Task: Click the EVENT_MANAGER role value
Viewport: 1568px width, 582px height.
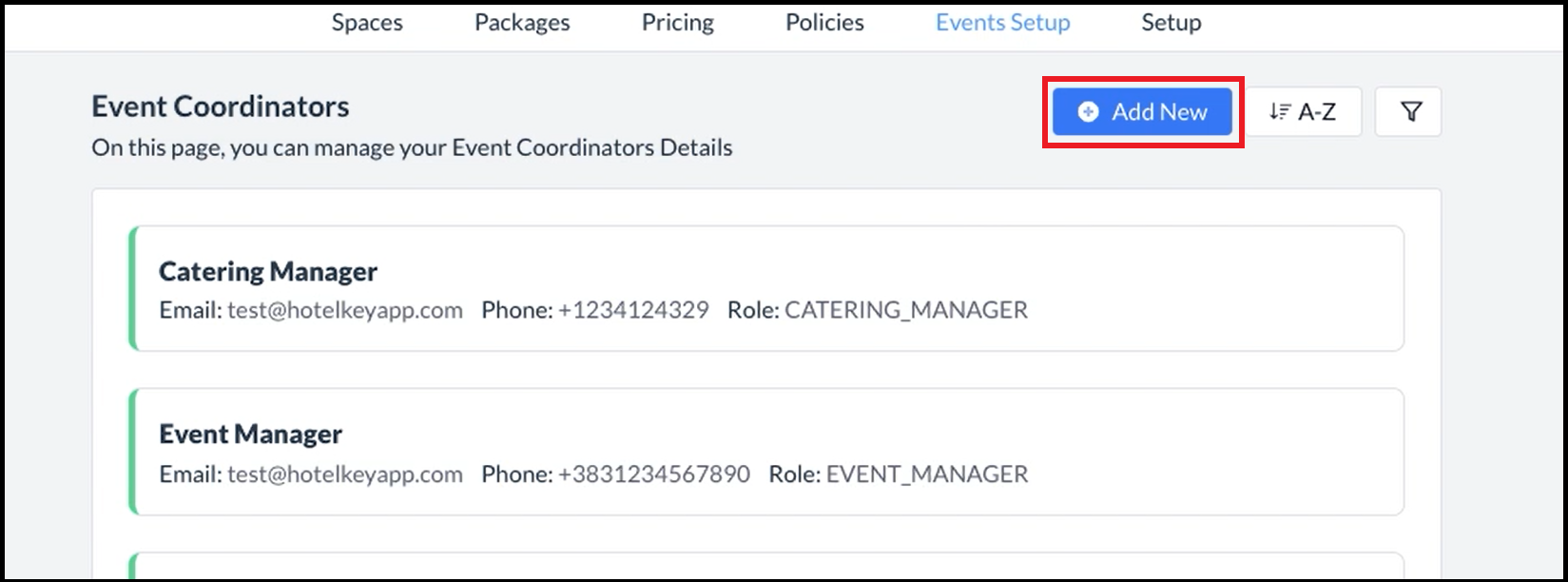Action: [x=926, y=474]
